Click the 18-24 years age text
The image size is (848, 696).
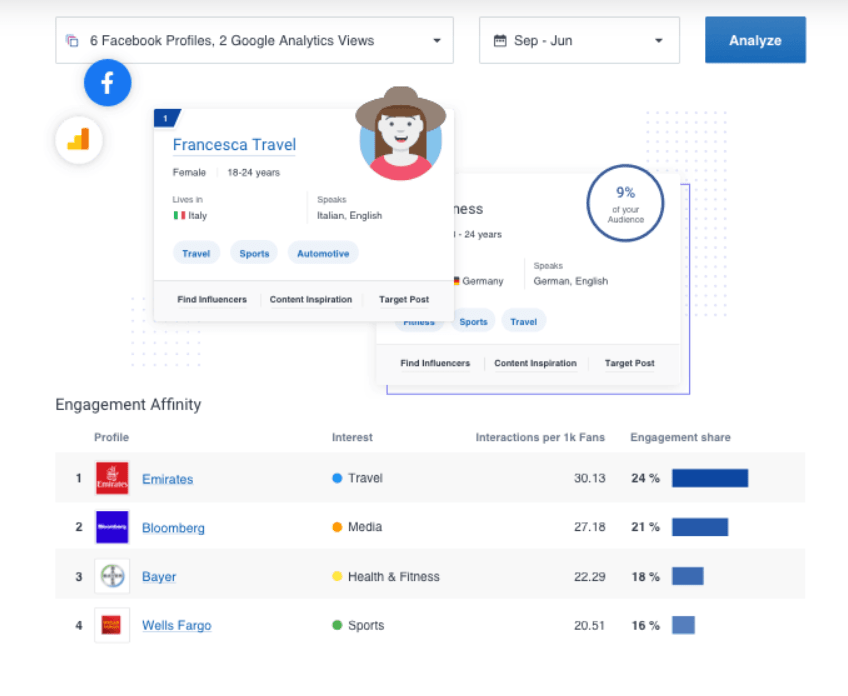pos(253,173)
